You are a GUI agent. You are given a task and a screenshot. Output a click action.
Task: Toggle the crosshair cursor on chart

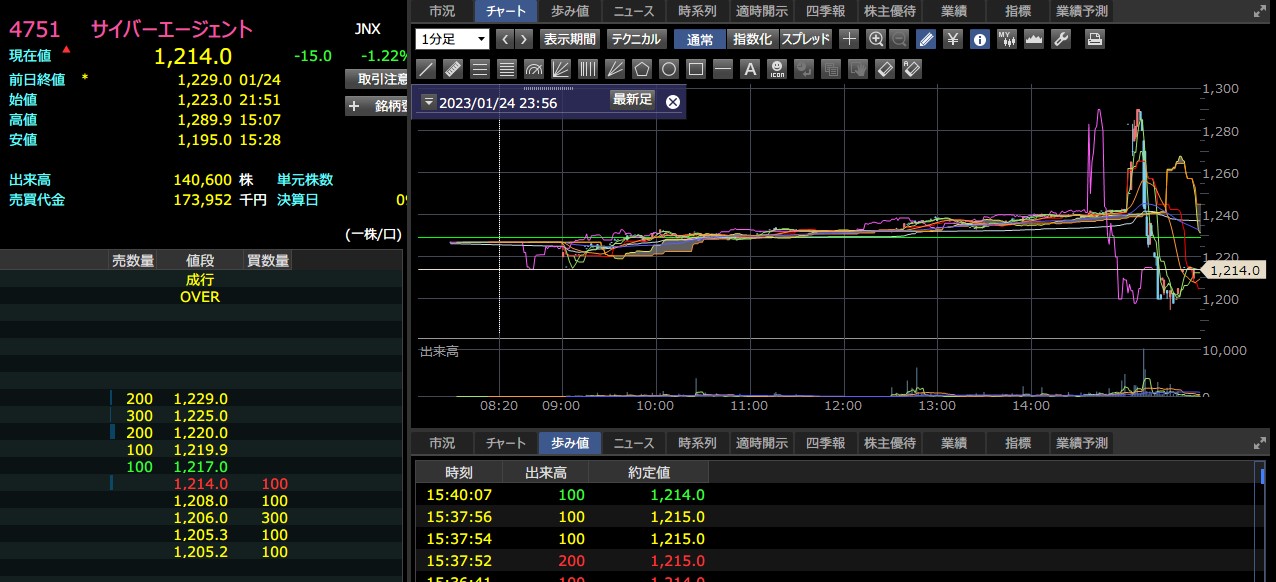(x=849, y=39)
